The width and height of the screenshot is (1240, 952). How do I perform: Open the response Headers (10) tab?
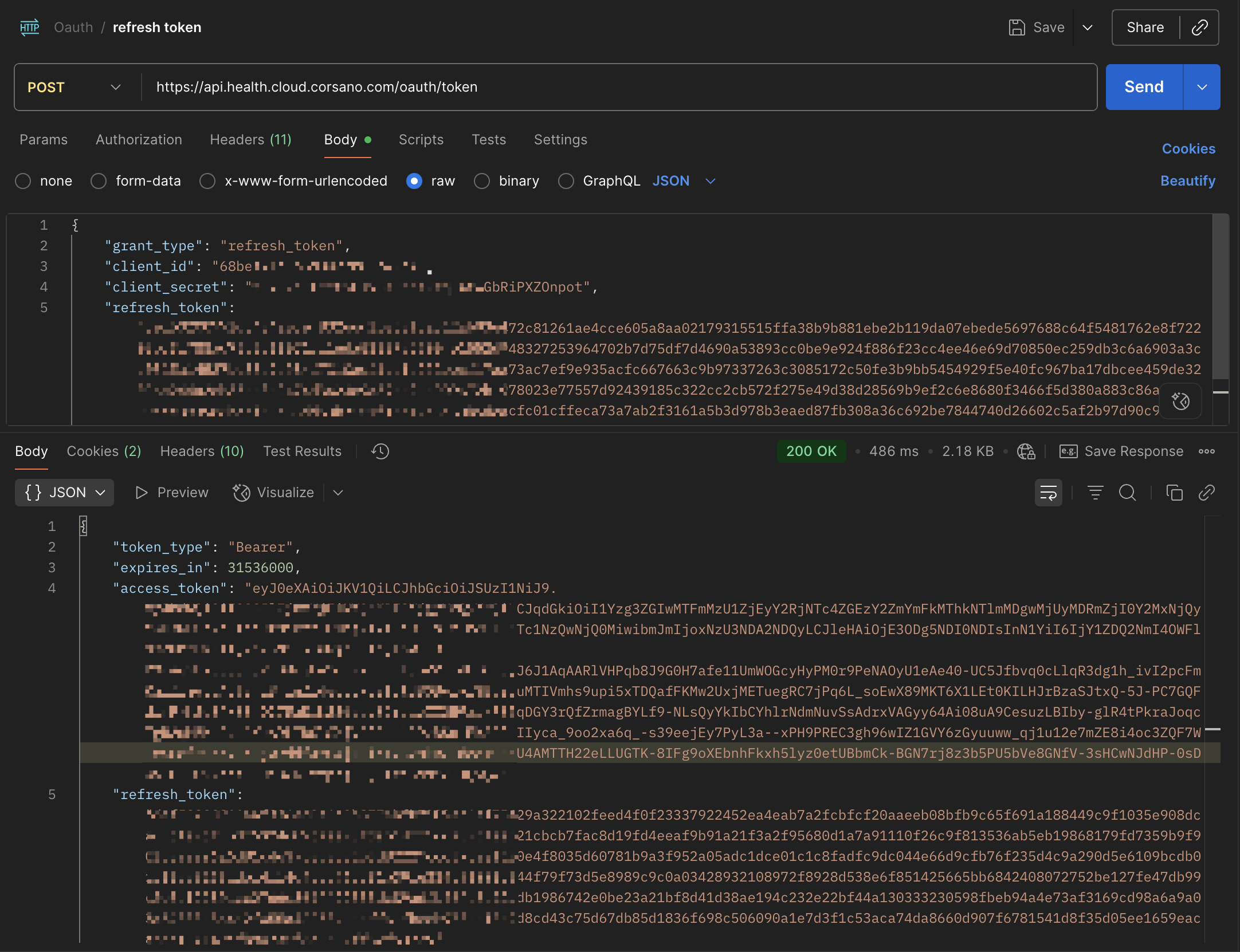click(202, 451)
